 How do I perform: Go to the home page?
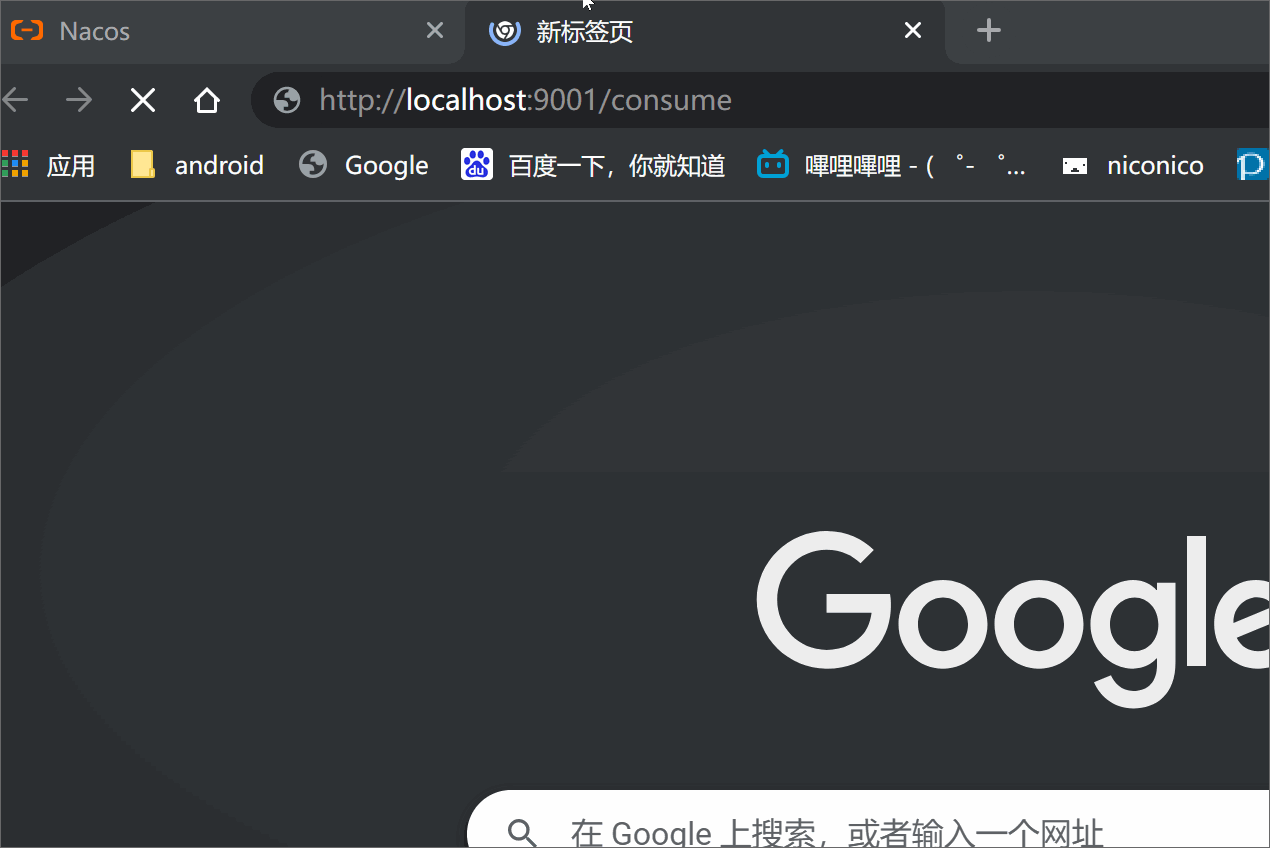click(207, 100)
